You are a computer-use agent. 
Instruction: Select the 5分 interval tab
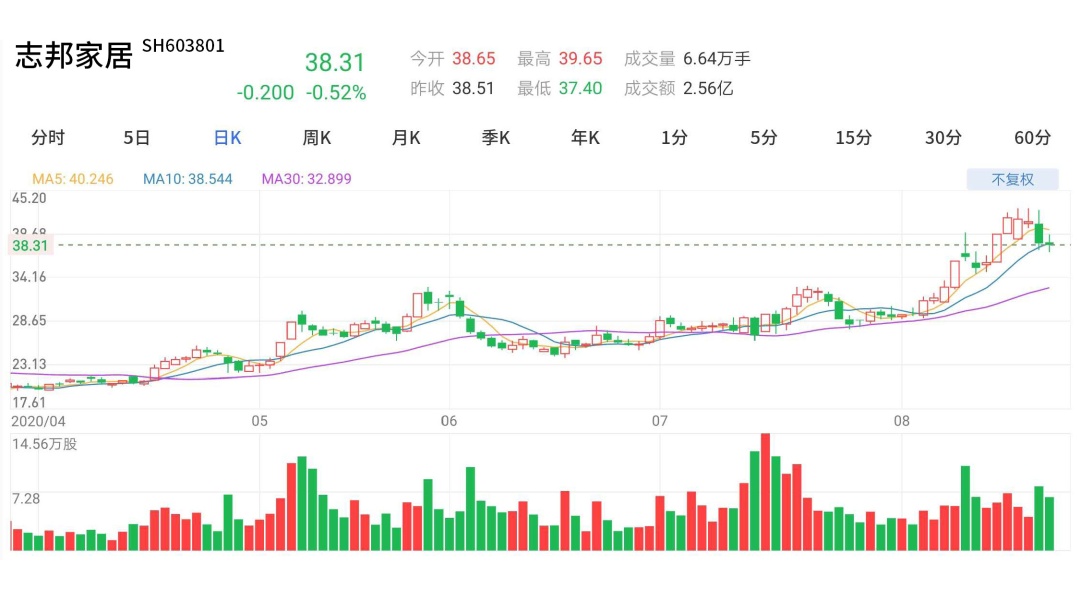click(764, 138)
